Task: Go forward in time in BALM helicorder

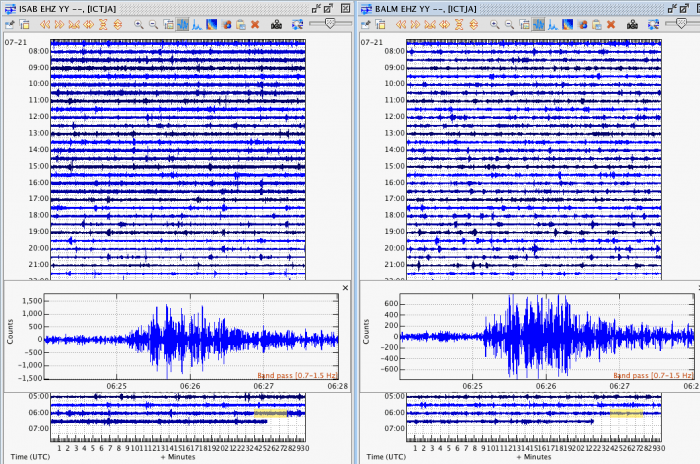Action: coord(415,25)
